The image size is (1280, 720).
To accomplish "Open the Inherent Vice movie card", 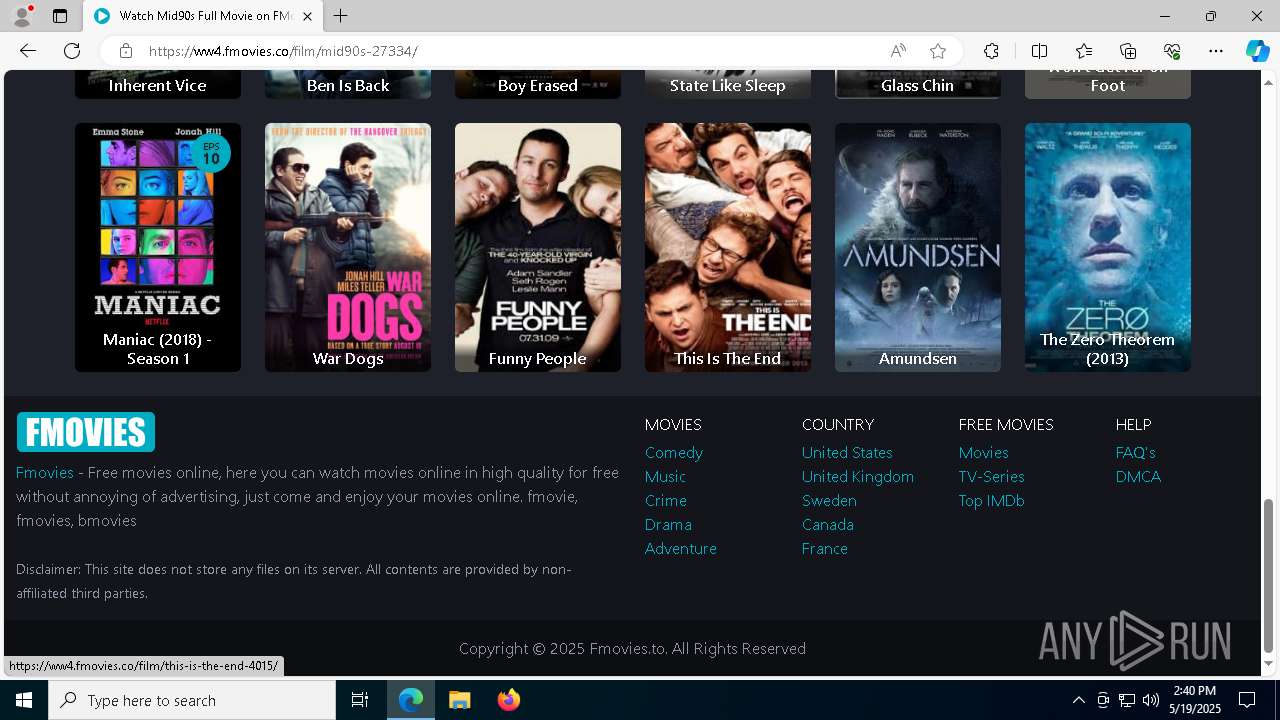I will (158, 84).
